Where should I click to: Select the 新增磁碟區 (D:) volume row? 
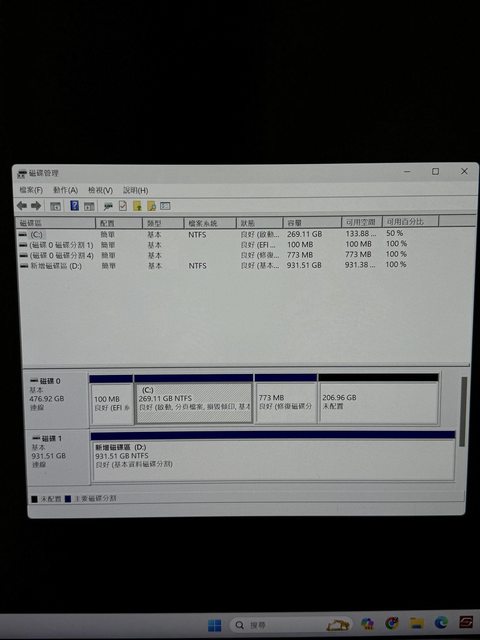[x=212, y=266]
